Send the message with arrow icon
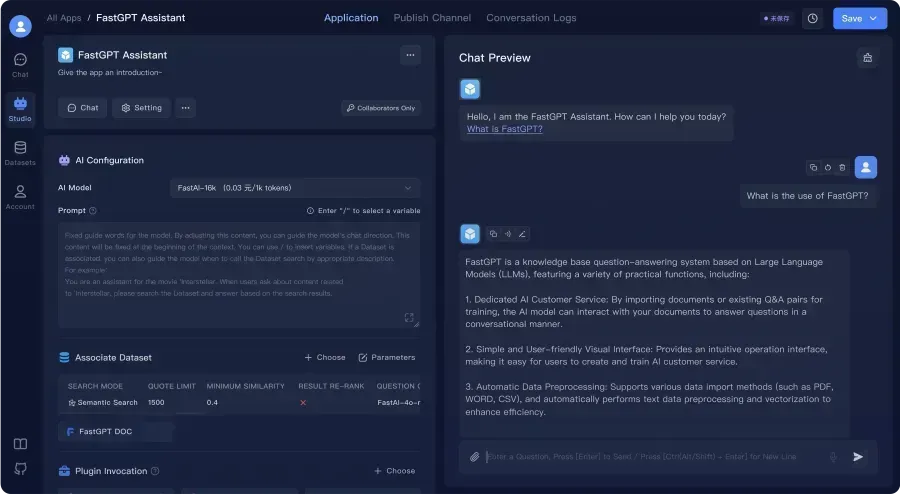This screenshot has height=494, width=900. click(x=858, y=457)
